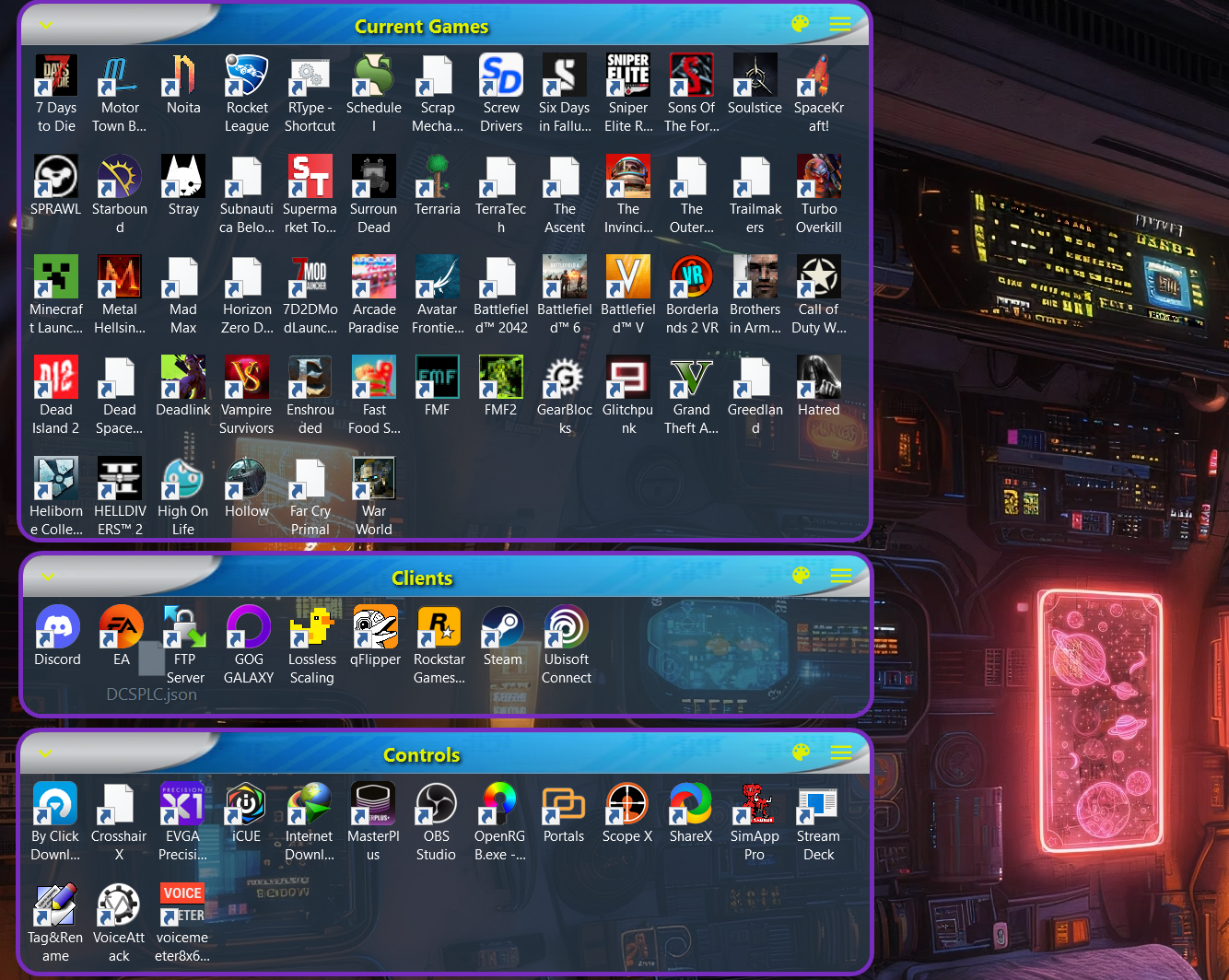Screen dimensions: 1229x980
Task: Open Controls group color palette
Action: 802,752
